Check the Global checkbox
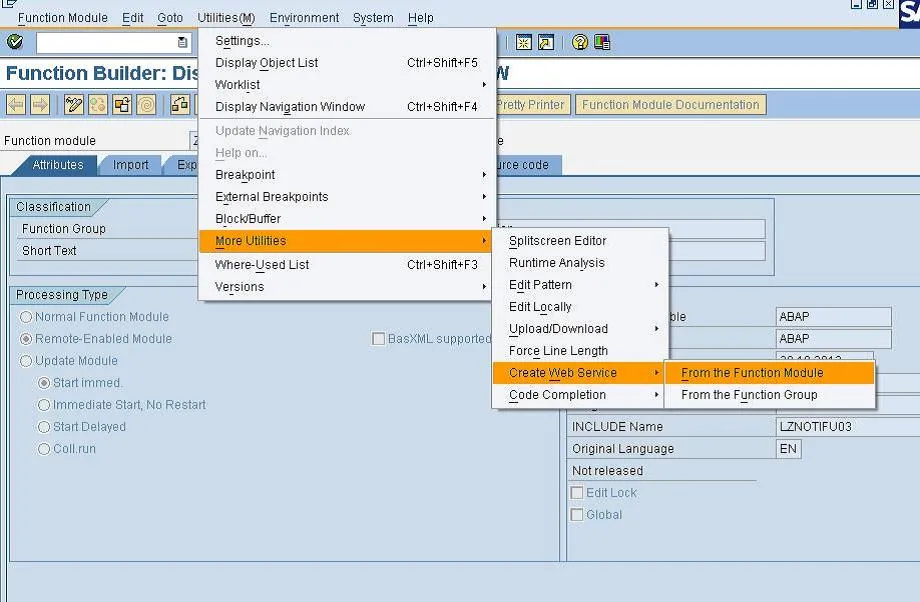 (577, 514)
